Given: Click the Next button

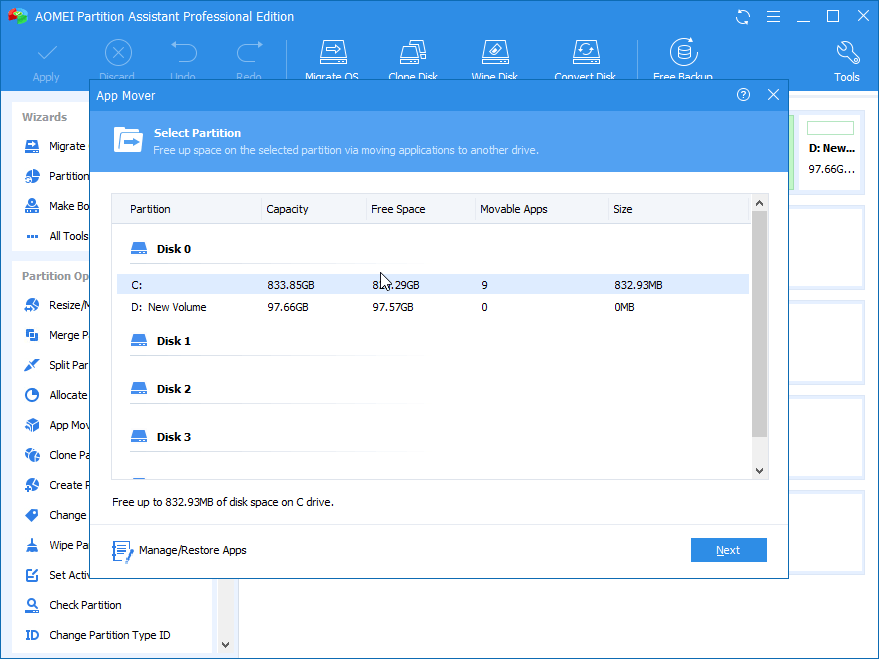Looking at the screenshot, I should pos(728,549).
